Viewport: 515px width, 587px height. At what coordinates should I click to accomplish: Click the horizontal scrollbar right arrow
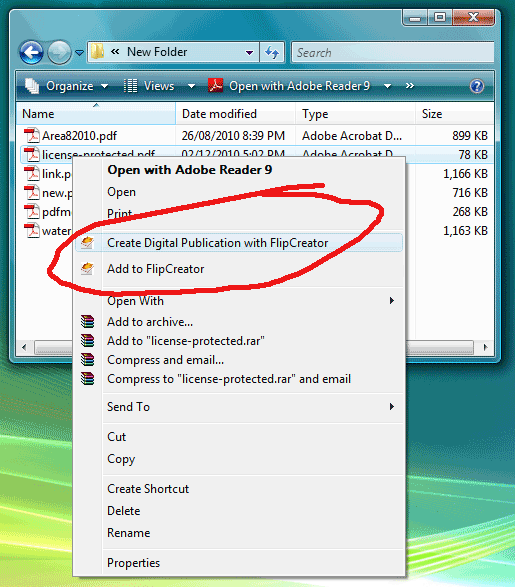pyautogui.click(x=485, y=347)
